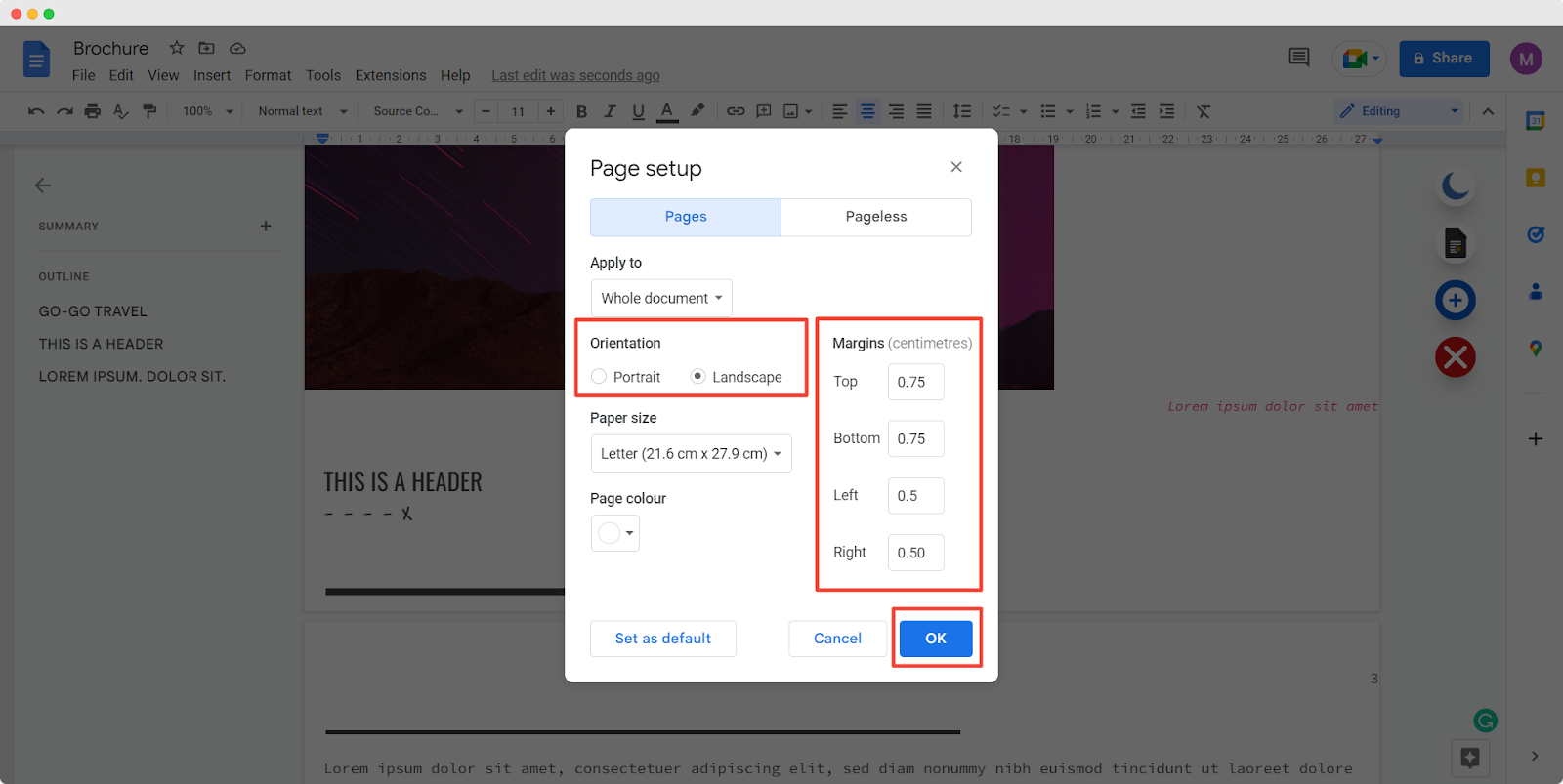Open the Normal text style dropdown
1563x784 pixels.
pos(302,111)
